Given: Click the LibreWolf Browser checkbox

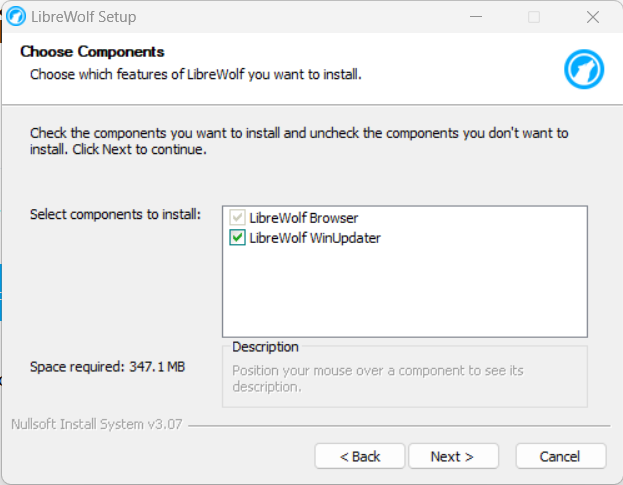Looking at the screenshot, I should click(237, 217).
